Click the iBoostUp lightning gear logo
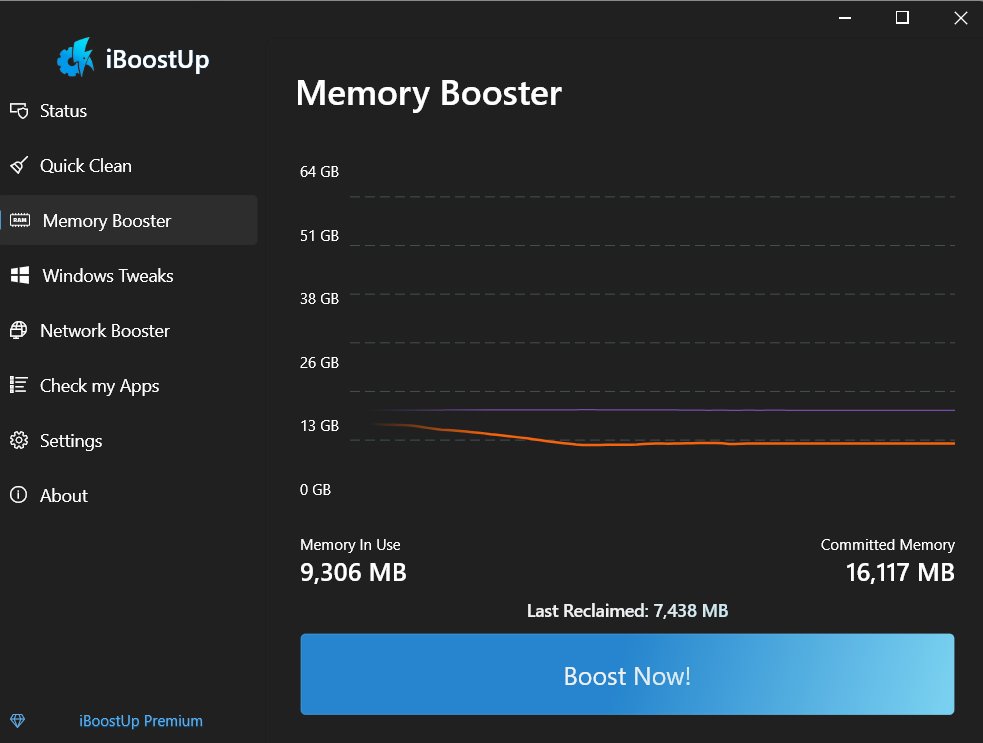This screenshot has width=983, height=743. click(75, 57)
